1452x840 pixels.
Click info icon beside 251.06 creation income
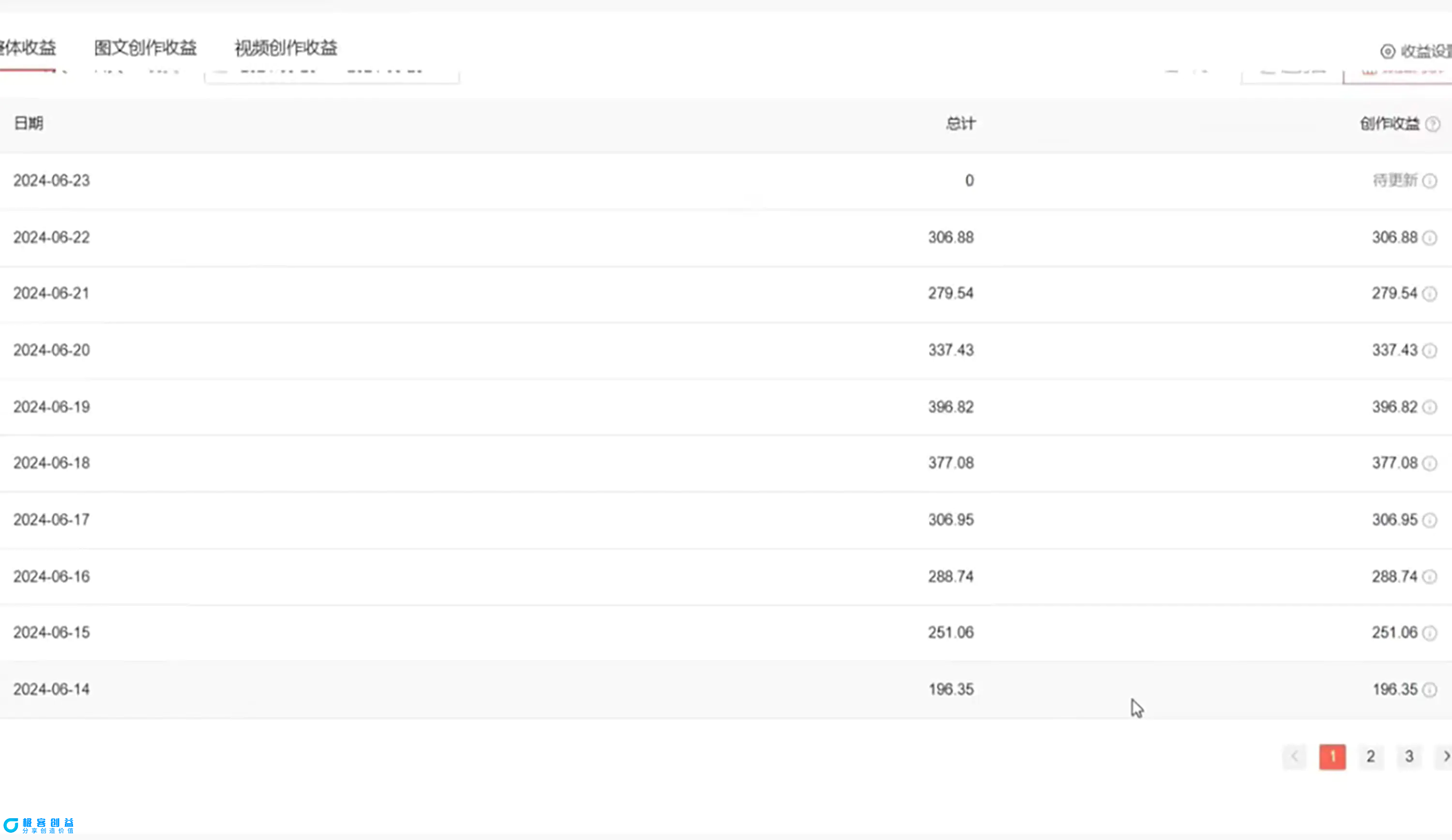1430,633
